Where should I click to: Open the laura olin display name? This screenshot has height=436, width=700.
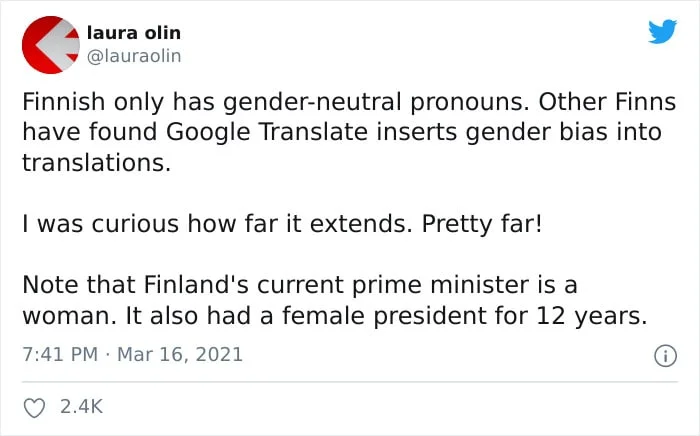point(134,33)
